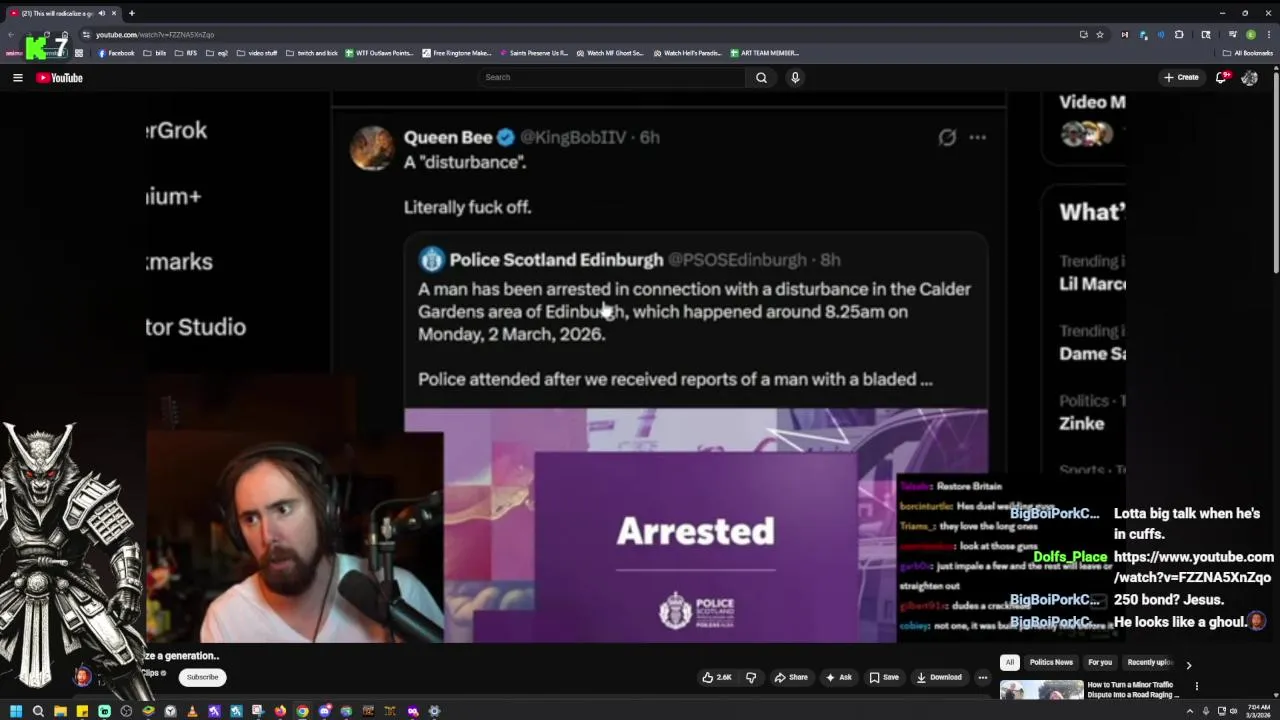1280x720 pixels.
Task: Go to the YouTube home logo
Action: click(59, 77)
